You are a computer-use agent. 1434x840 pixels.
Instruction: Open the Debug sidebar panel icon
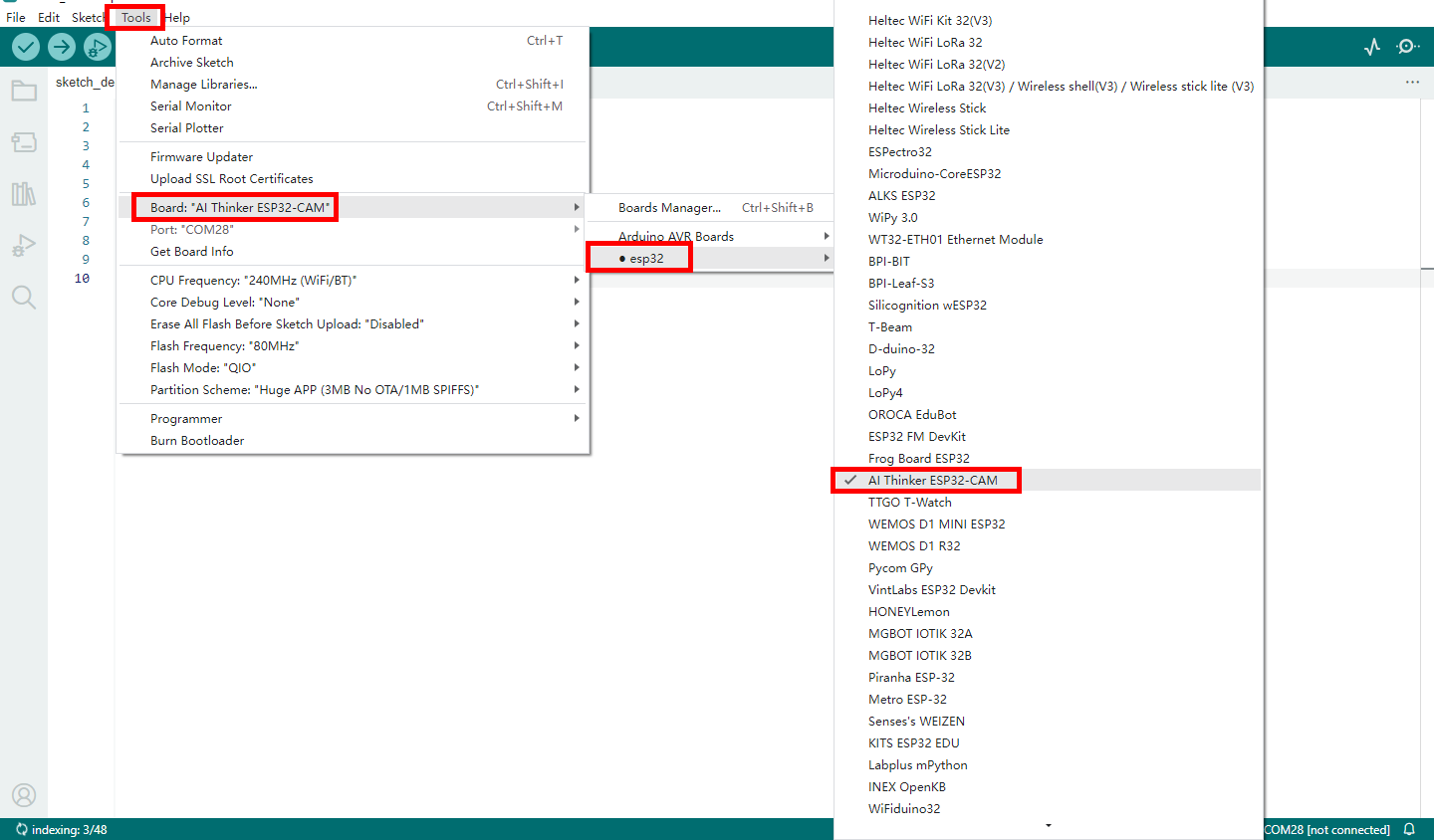(x=24, y=245)
